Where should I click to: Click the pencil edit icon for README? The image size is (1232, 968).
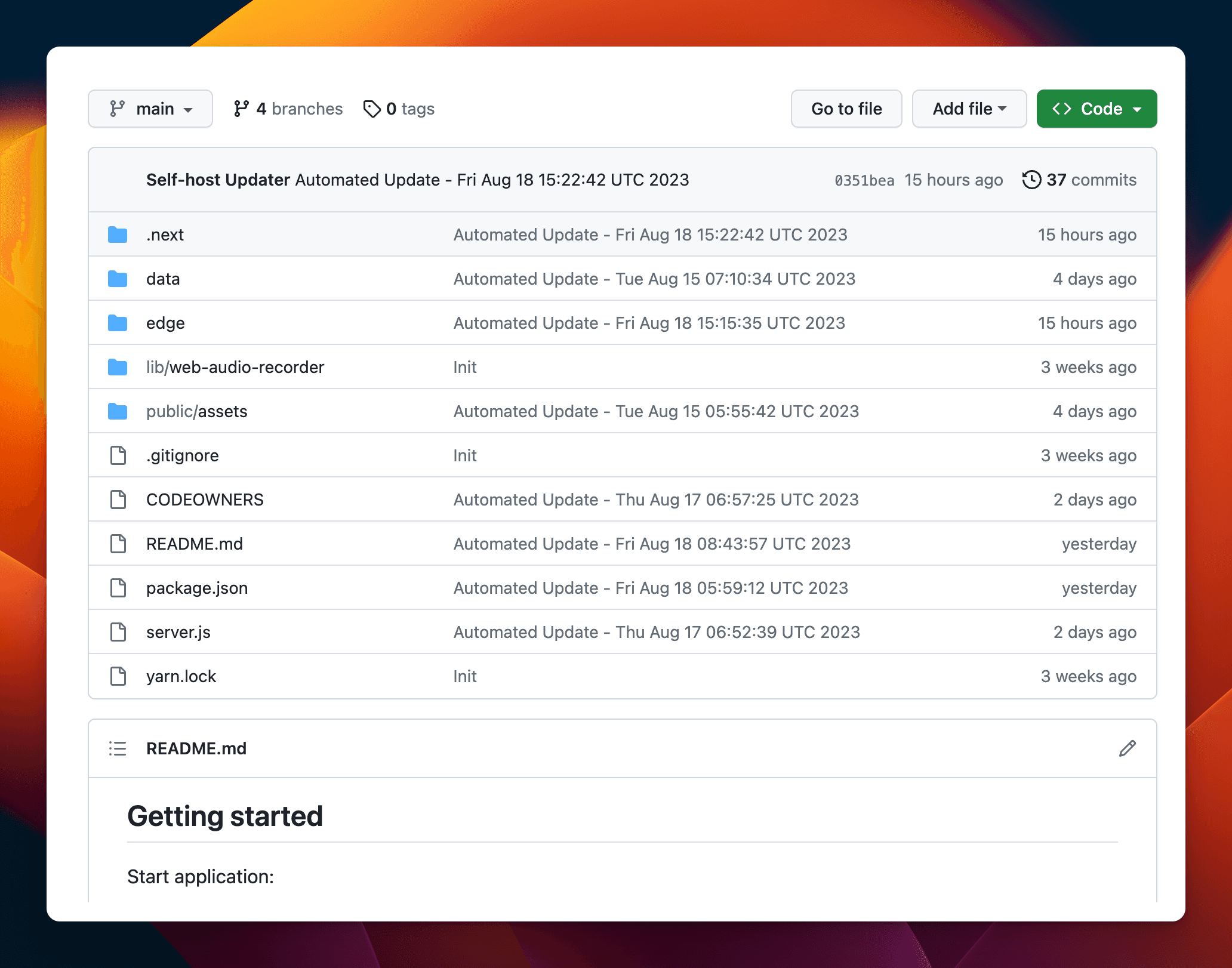pyautogui.click(x=1127, y=748)
